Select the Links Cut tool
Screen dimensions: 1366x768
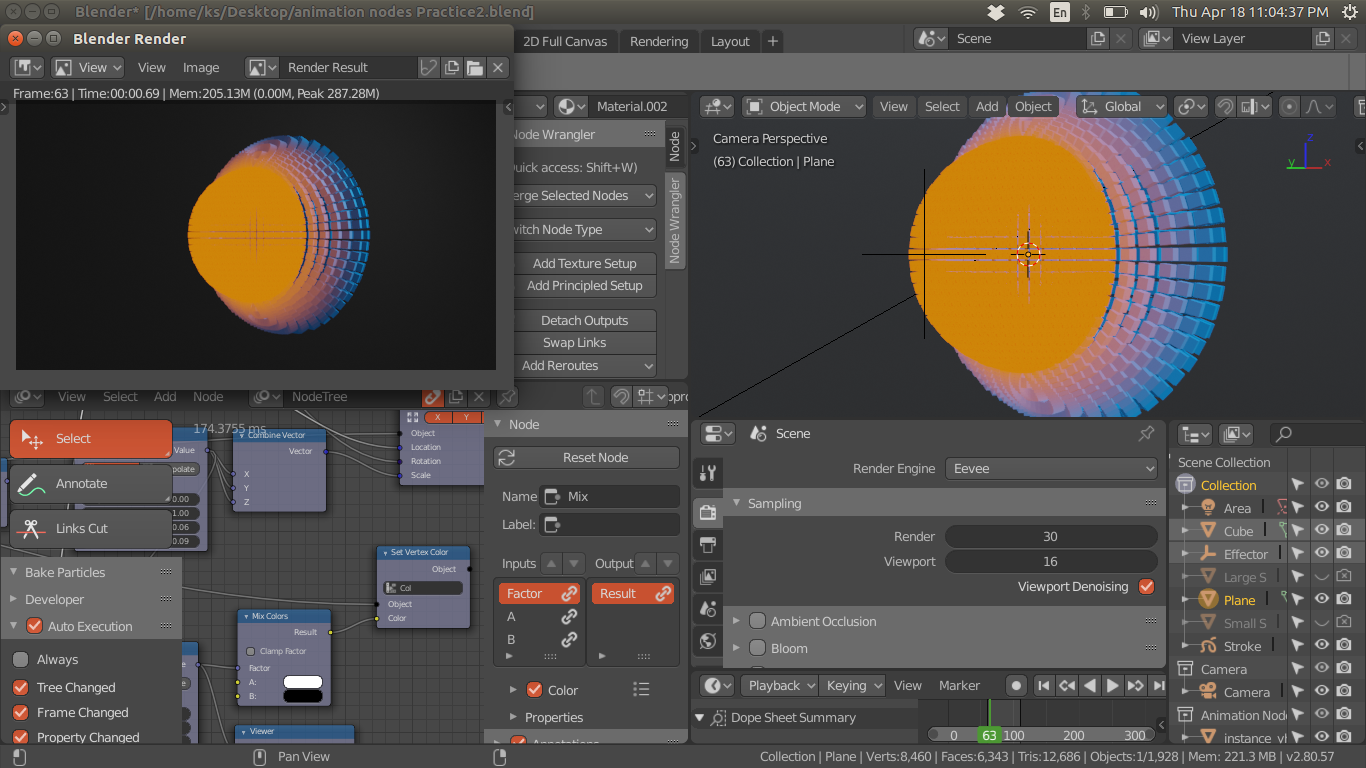click(x=90, y=528)
